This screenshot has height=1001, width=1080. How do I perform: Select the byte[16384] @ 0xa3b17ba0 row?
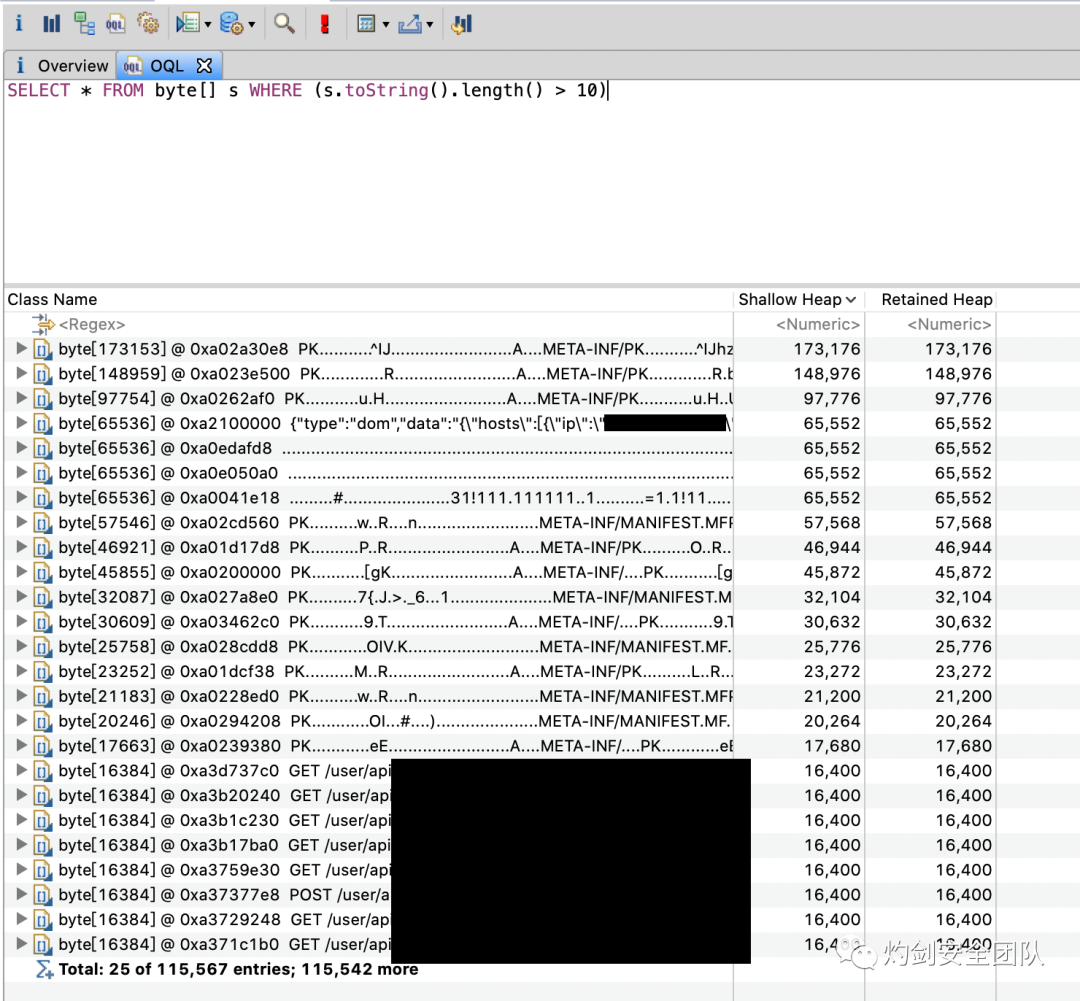(x=500, y=845)
